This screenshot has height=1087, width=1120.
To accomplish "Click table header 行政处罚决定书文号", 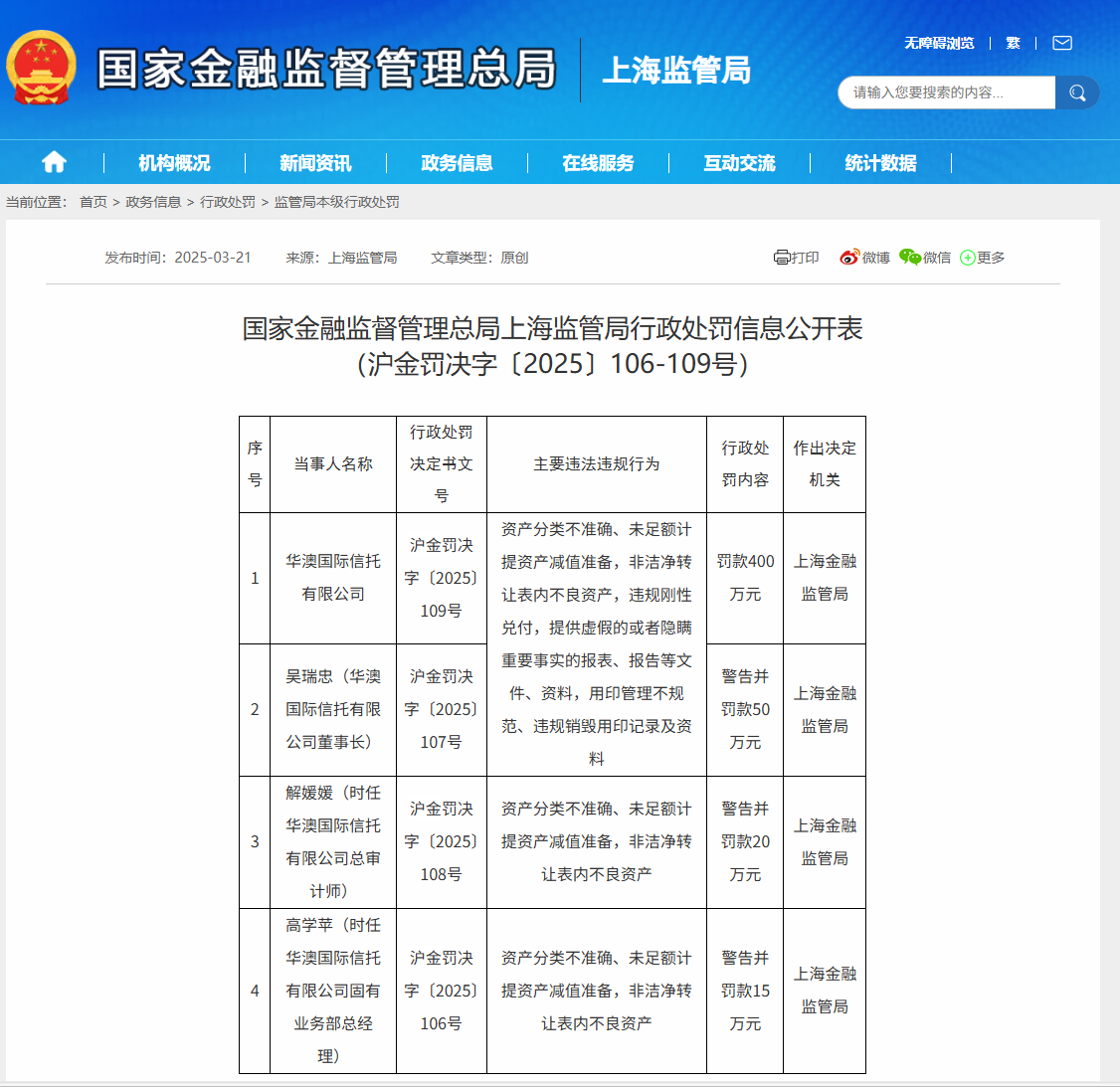I will point(442,464).
